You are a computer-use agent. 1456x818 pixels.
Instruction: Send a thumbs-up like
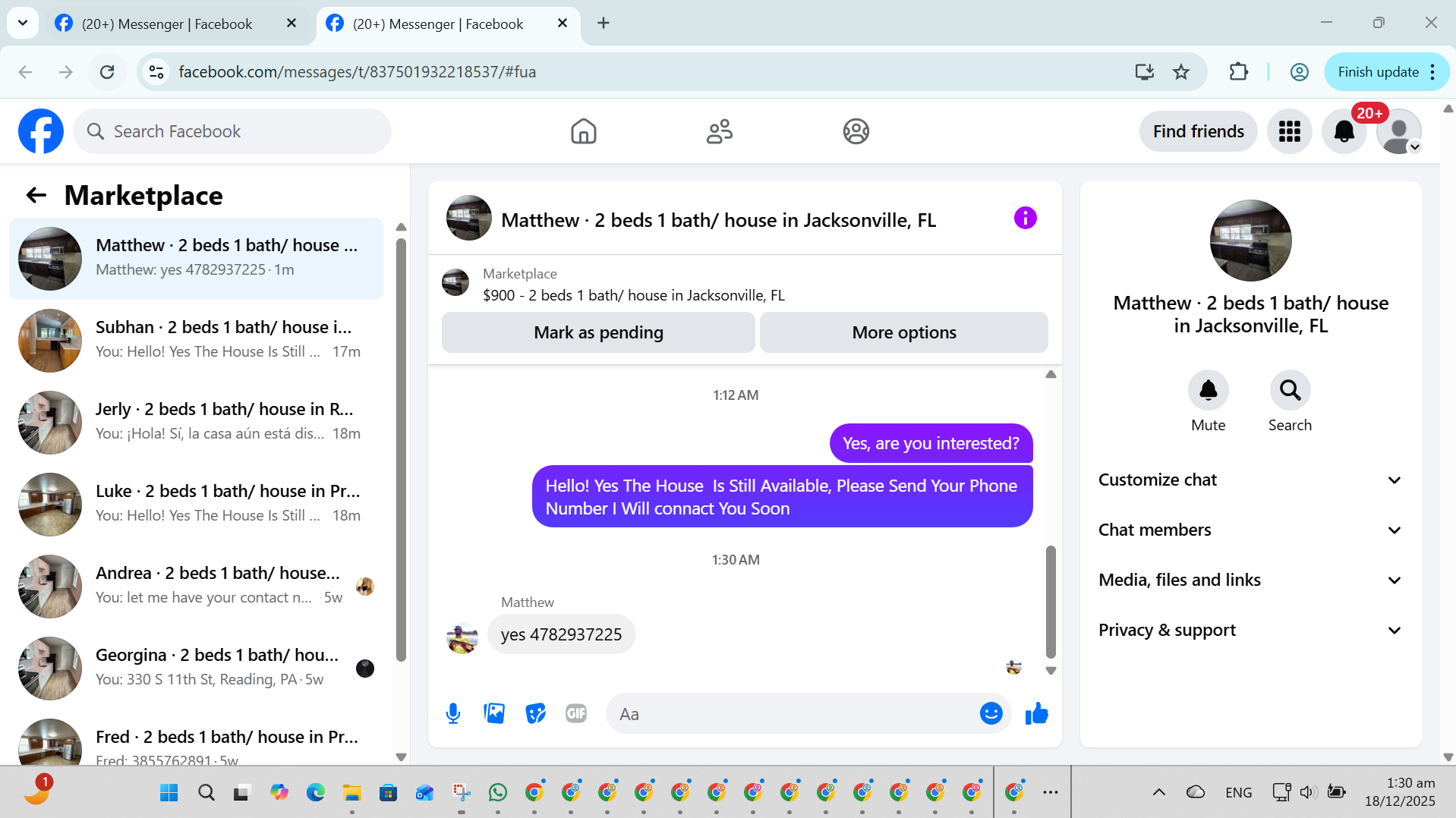(1036, 714)
